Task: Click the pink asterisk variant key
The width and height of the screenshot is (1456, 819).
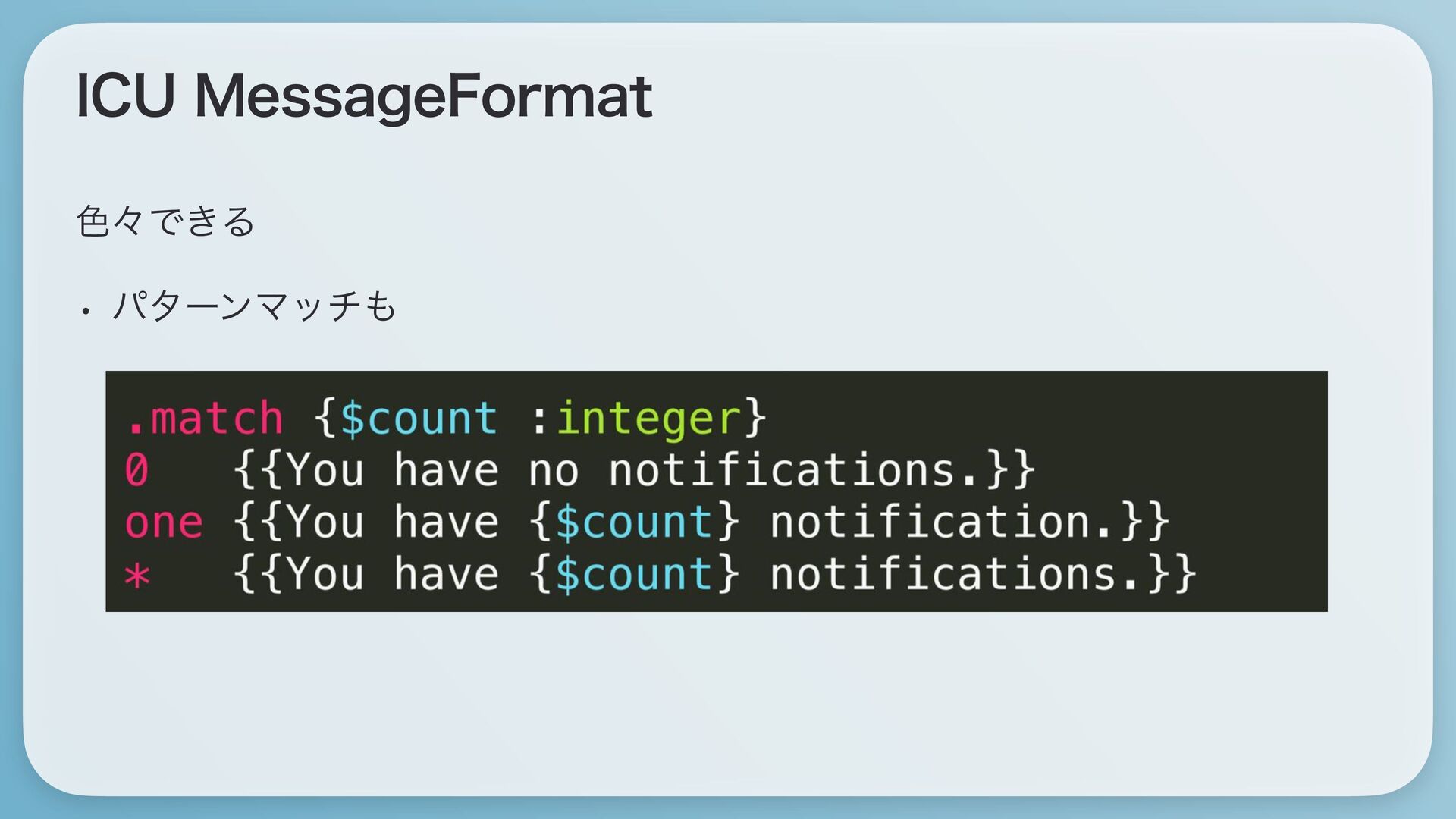Action: 137,575
